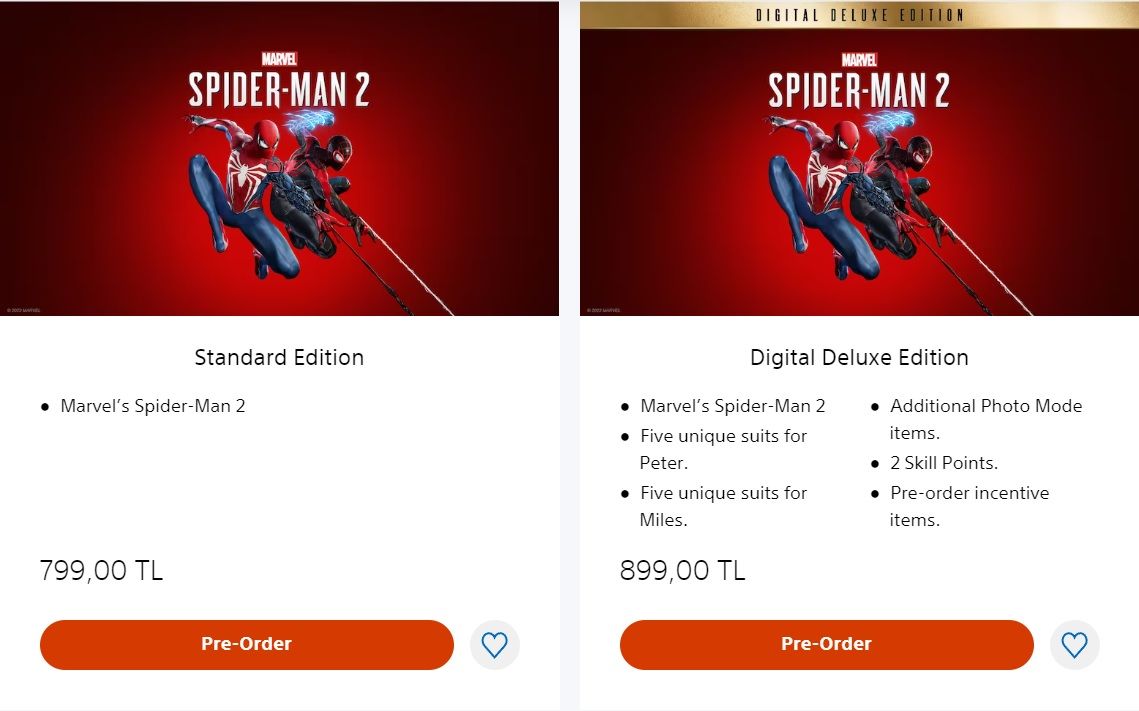Click the gold Digital Deluxe Edition banner
Image resolution: width=1139 pixels, height=711 pixels.
pos(859,15)
